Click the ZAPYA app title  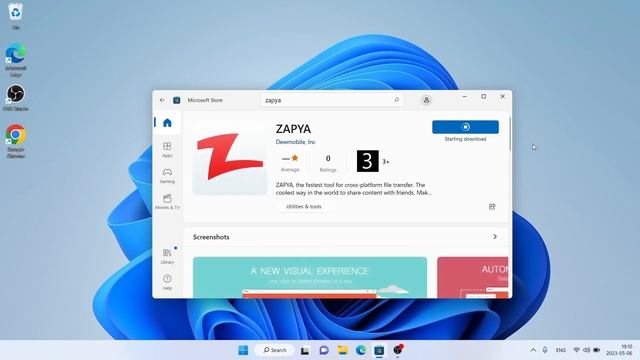coord(293,129)
